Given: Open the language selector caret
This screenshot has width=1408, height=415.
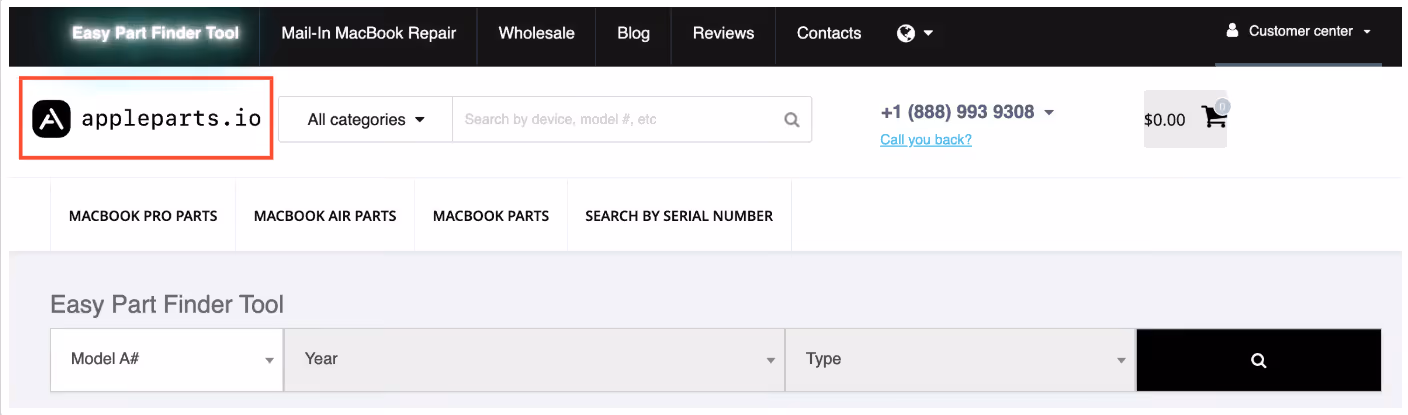Looking at the screenshot, I should [928, 33].
